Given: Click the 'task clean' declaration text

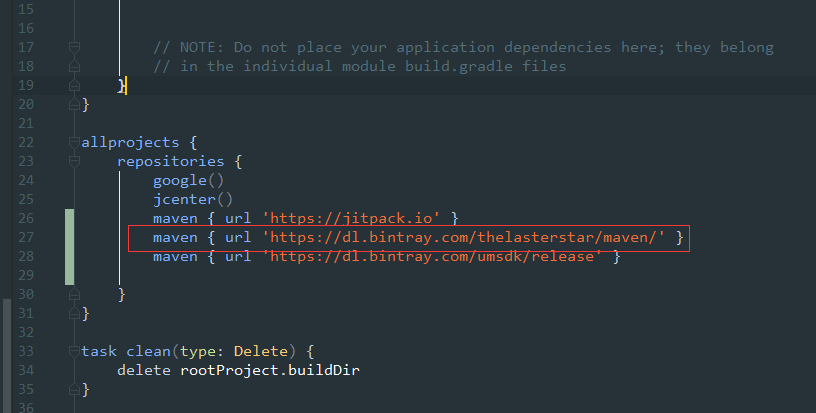Looking at the screenshot, I should (126, 352).
